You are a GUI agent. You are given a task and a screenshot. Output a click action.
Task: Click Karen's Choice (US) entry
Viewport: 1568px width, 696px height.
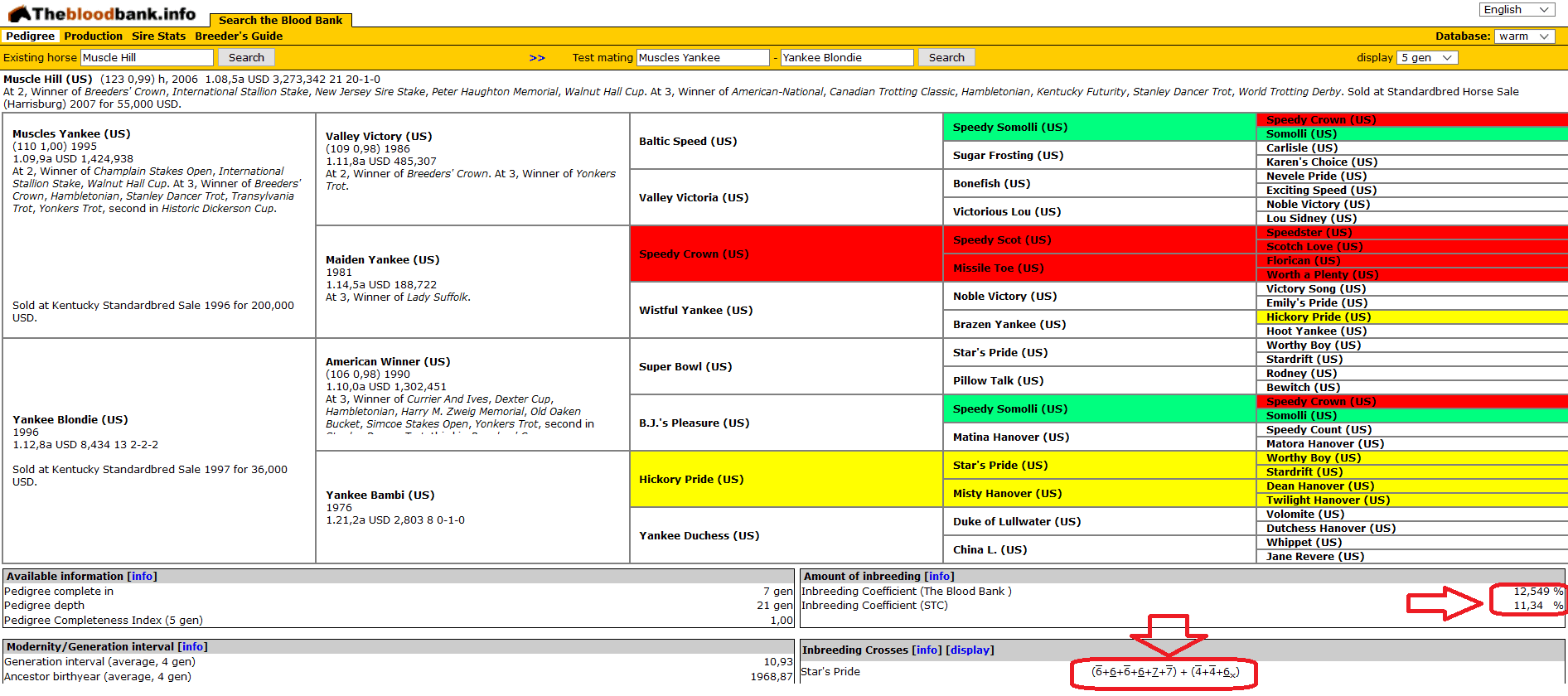pyautogui.click(x=1322, y=162)
